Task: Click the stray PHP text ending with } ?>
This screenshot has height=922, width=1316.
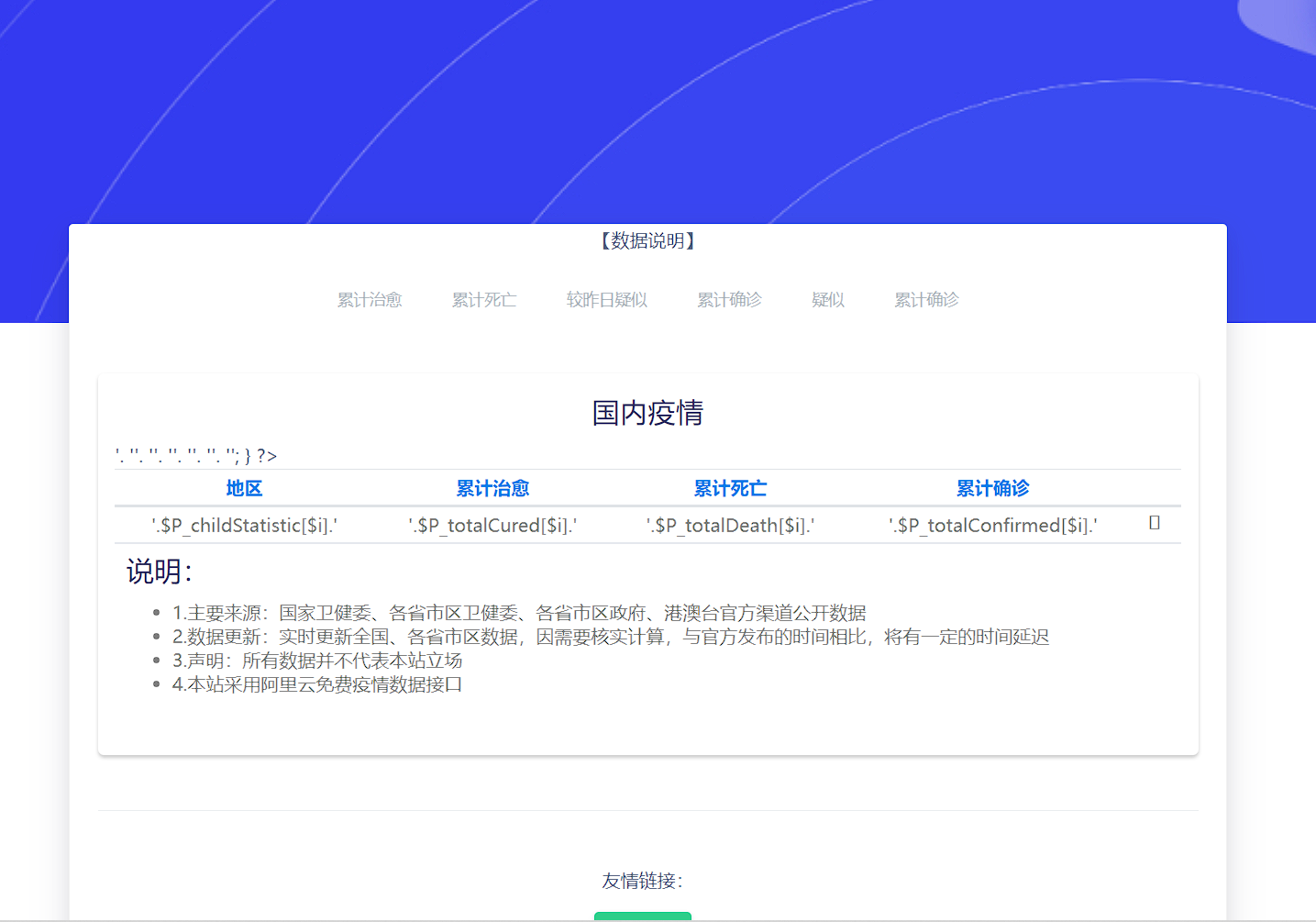Action: pos(196,456)
